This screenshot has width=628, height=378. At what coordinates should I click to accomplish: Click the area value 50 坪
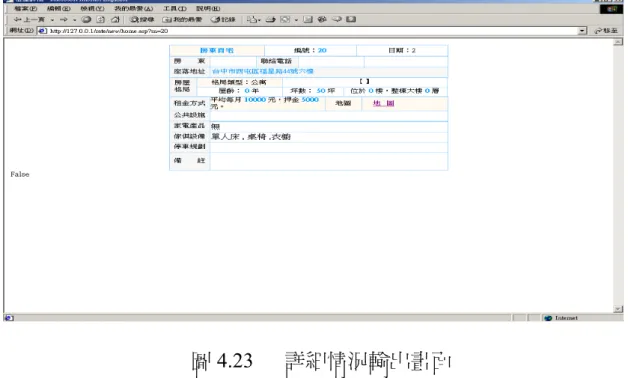click(x=326, y=91)
